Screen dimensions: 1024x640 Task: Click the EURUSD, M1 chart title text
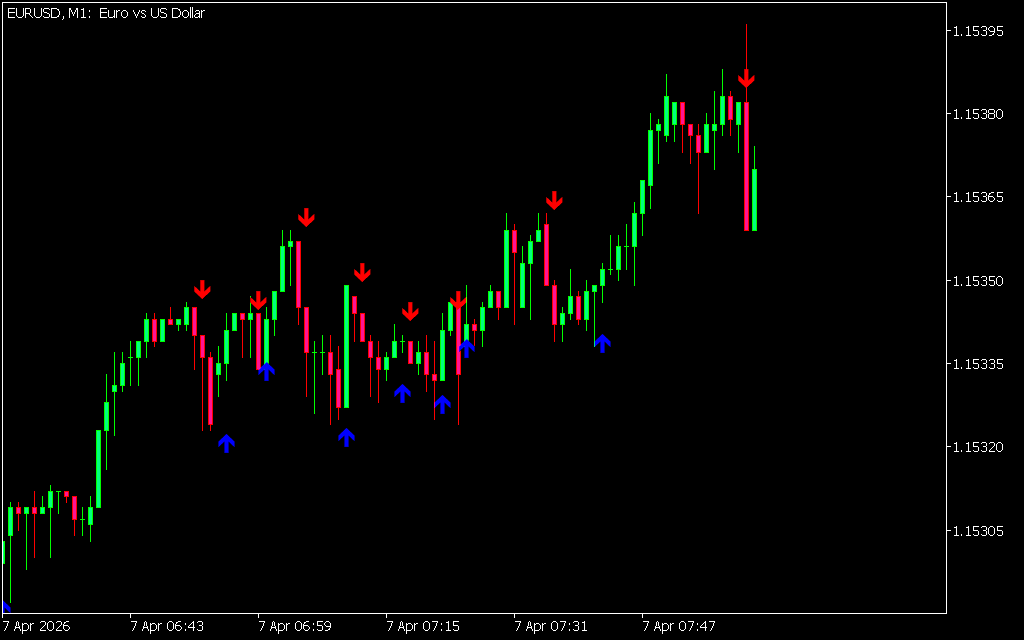tap(105, 14)
